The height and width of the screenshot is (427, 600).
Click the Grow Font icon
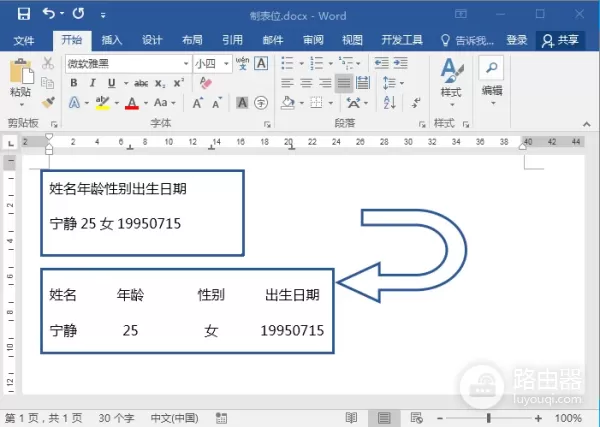[197, 103]
